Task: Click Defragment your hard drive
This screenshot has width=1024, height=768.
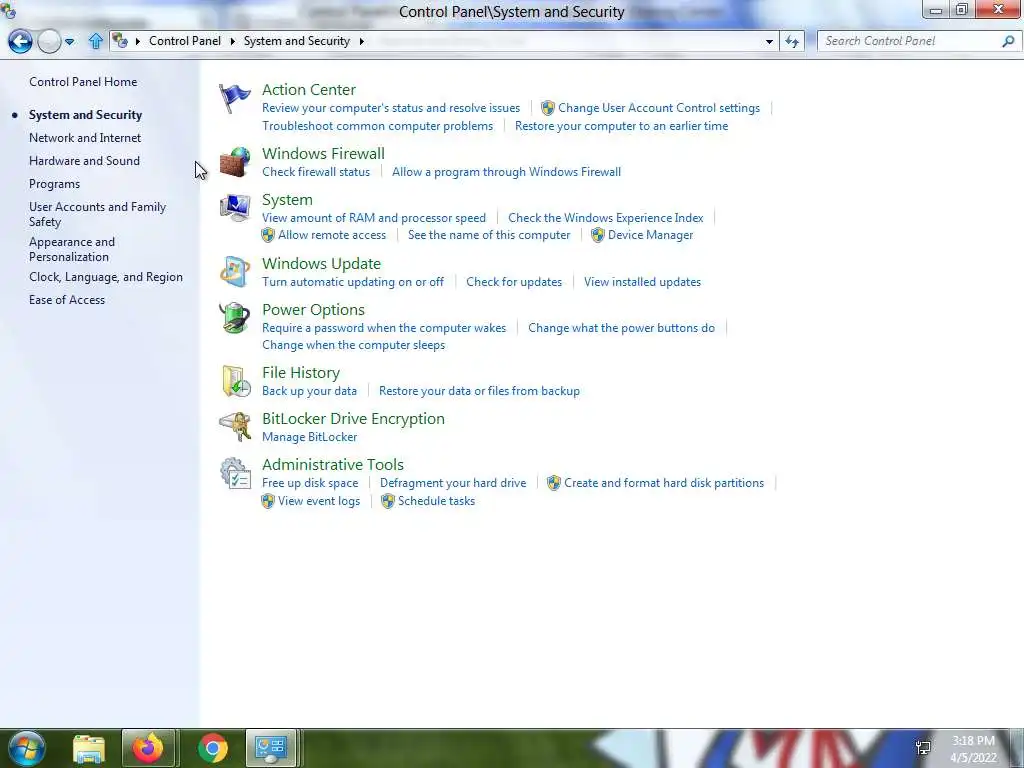Action: coord(453,483)
